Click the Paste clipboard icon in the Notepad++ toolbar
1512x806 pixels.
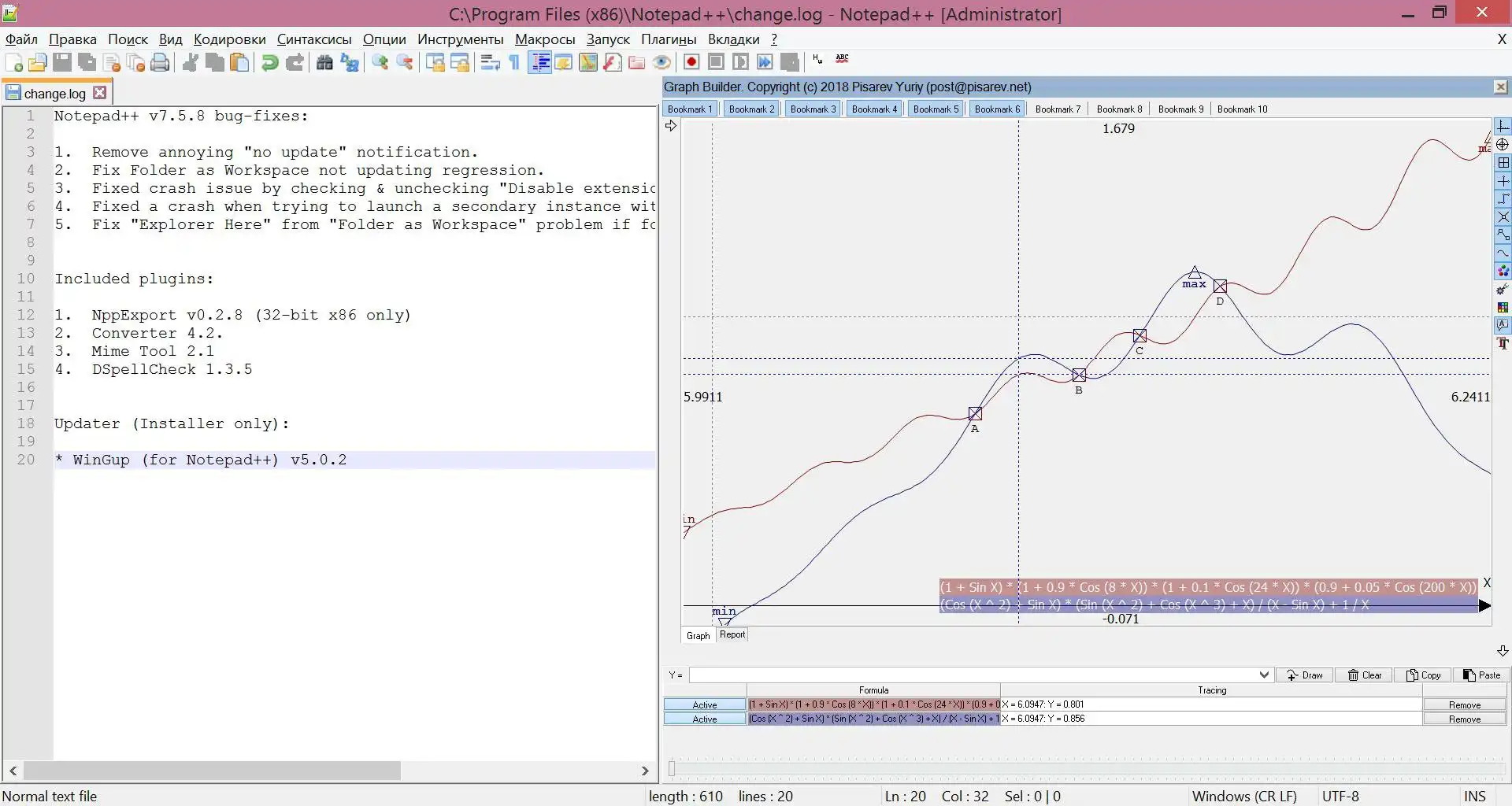[239, 63]
